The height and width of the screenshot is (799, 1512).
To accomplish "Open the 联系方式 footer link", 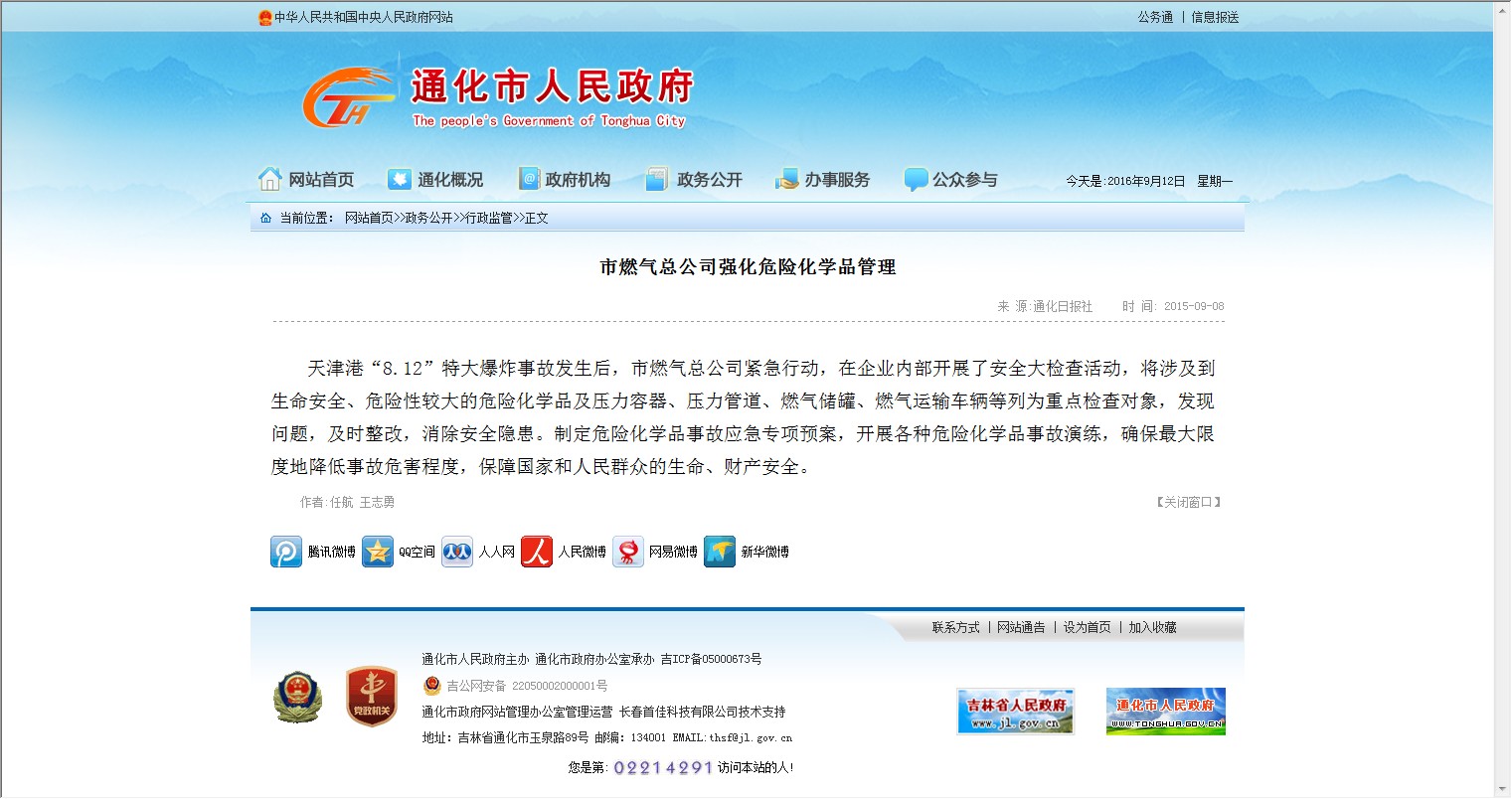I will [x=955, y=628].
